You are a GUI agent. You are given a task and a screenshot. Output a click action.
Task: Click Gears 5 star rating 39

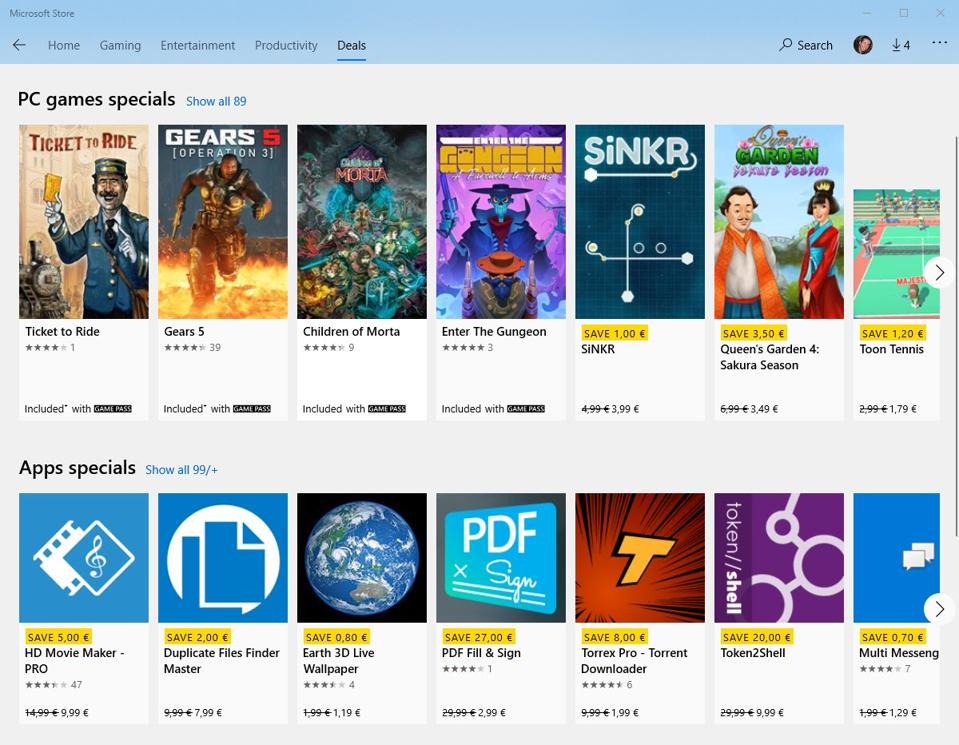192,347
